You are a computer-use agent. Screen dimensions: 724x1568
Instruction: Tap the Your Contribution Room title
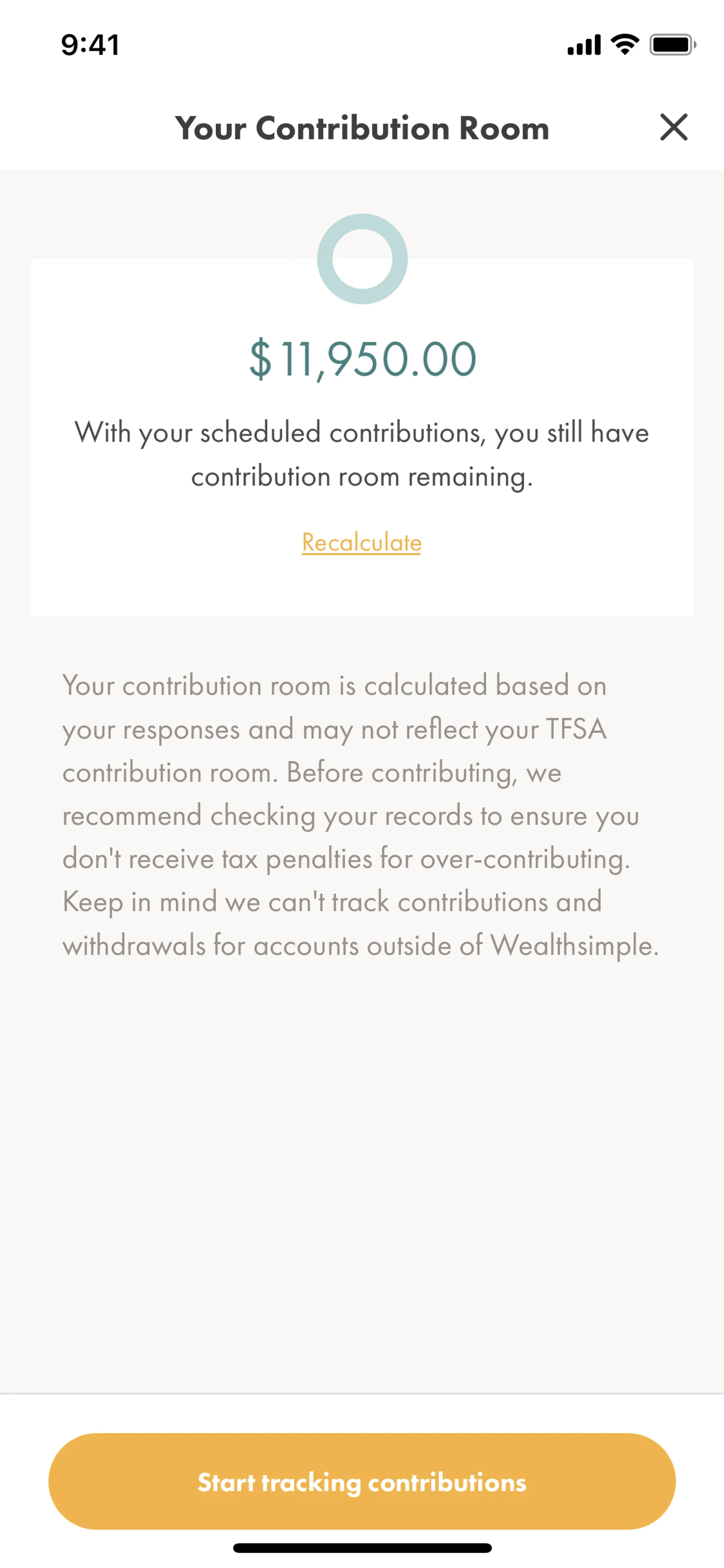tap(361, 128)
